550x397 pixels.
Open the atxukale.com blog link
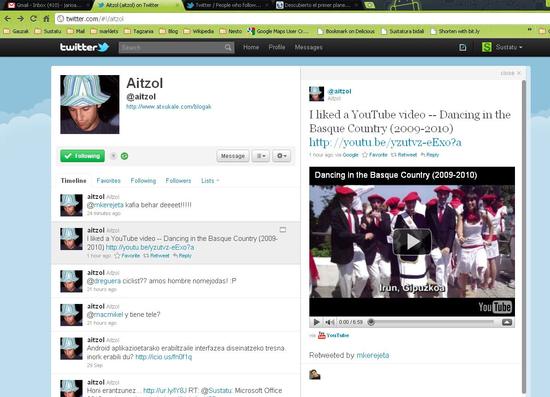click(x=169, y=107)
